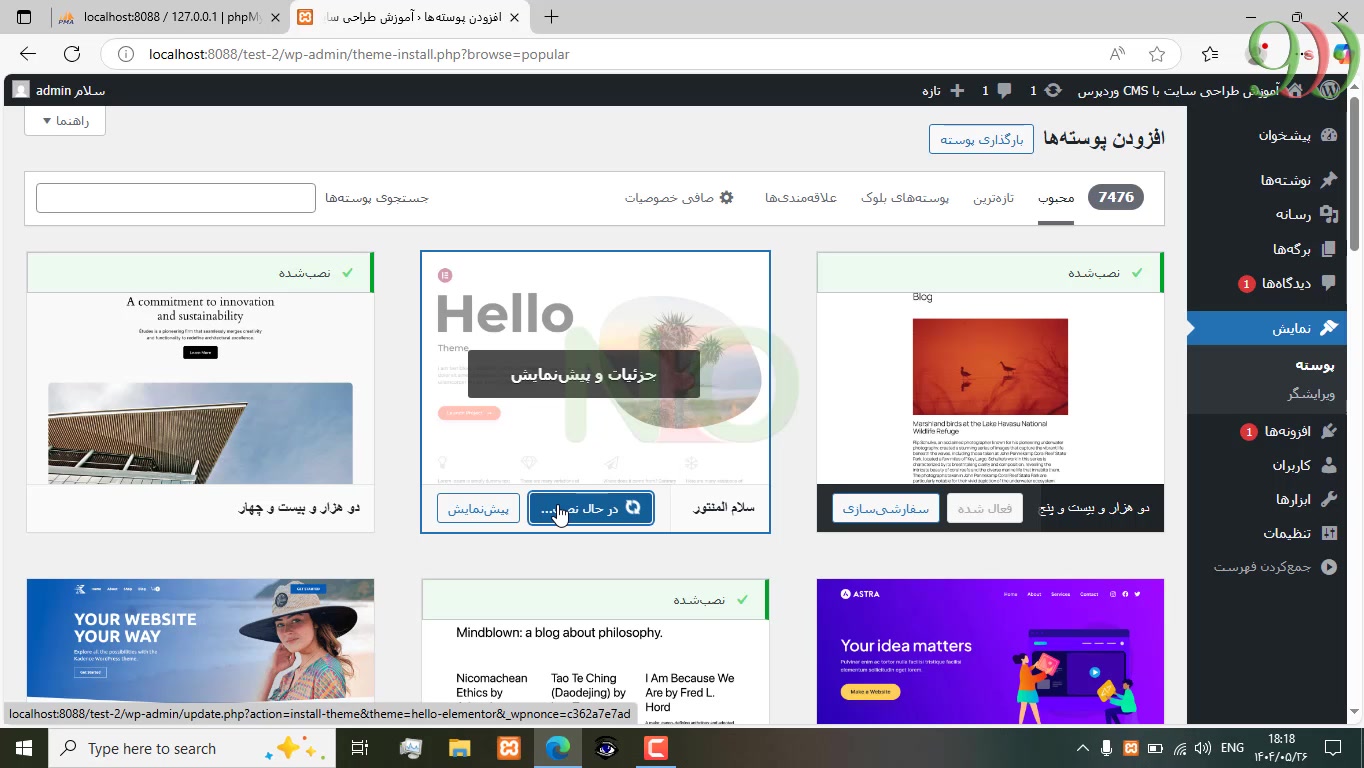This screenshot has width=1364, height=768.
Task: Open the Astra theme thumbnail
Action: [x=990, y=651]
